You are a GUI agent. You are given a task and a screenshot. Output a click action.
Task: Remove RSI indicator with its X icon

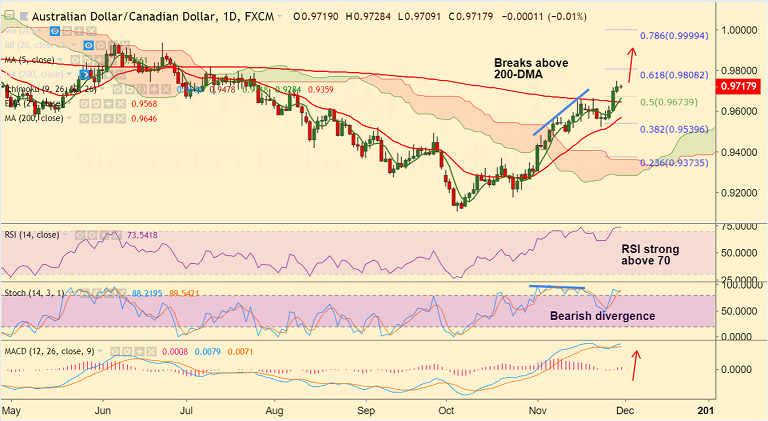[x=116, y=235]
